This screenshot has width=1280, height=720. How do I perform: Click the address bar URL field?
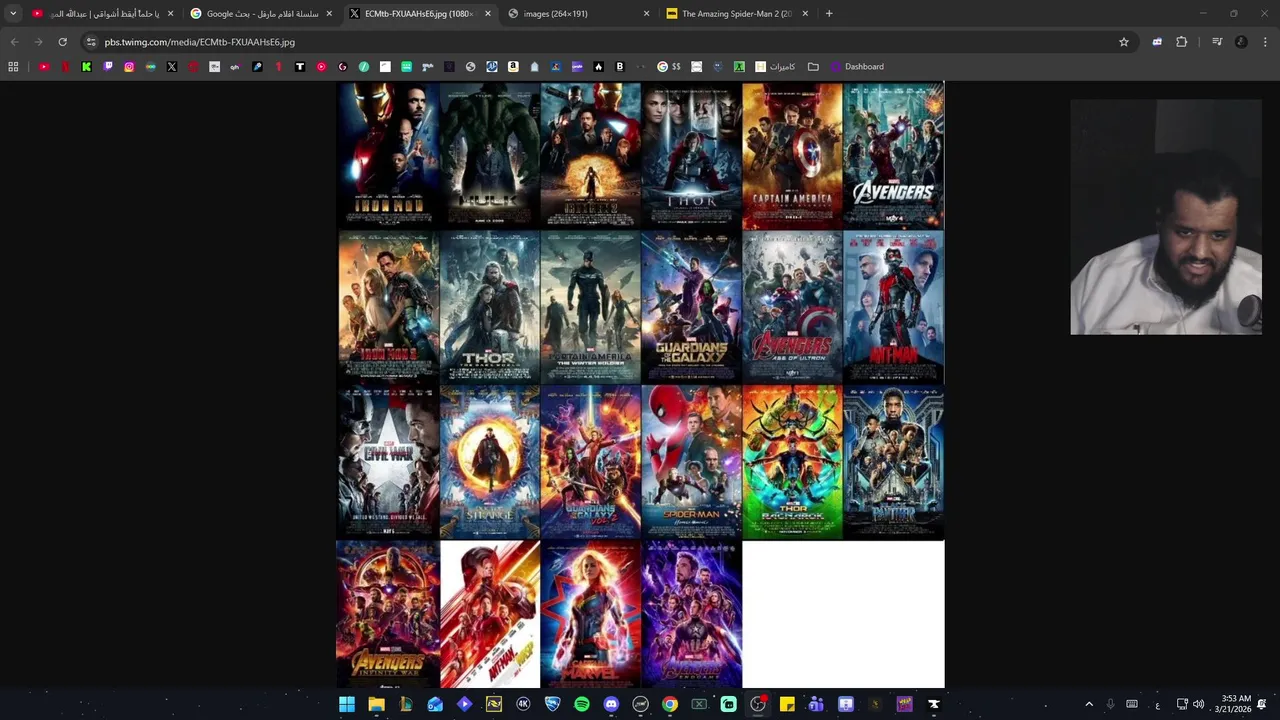pyautogui.click(x=600, y=42)
